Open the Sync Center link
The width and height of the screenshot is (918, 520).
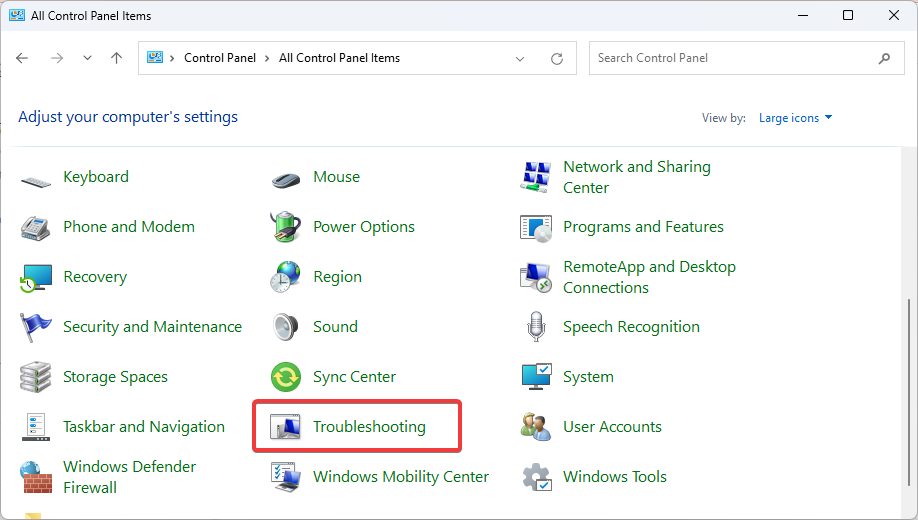pos(354,377)
